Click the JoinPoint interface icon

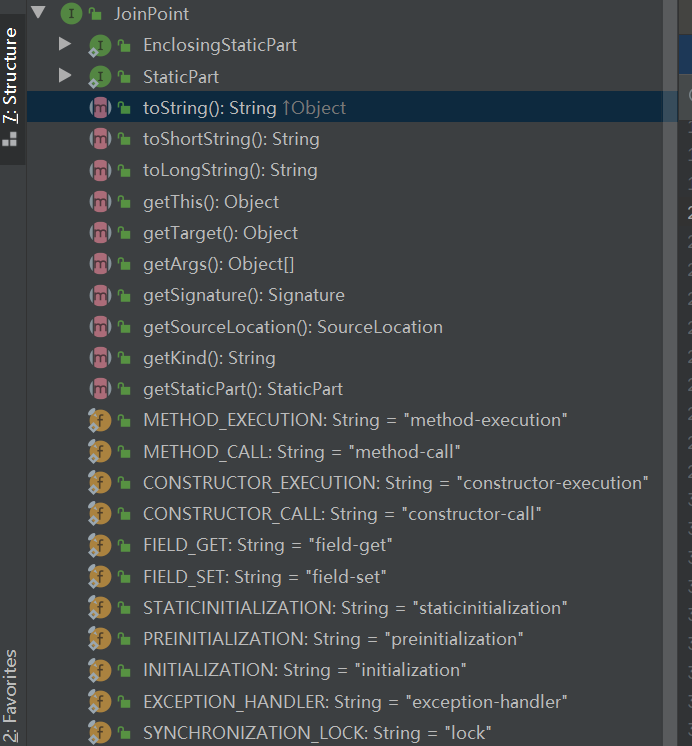coord(71,13)
